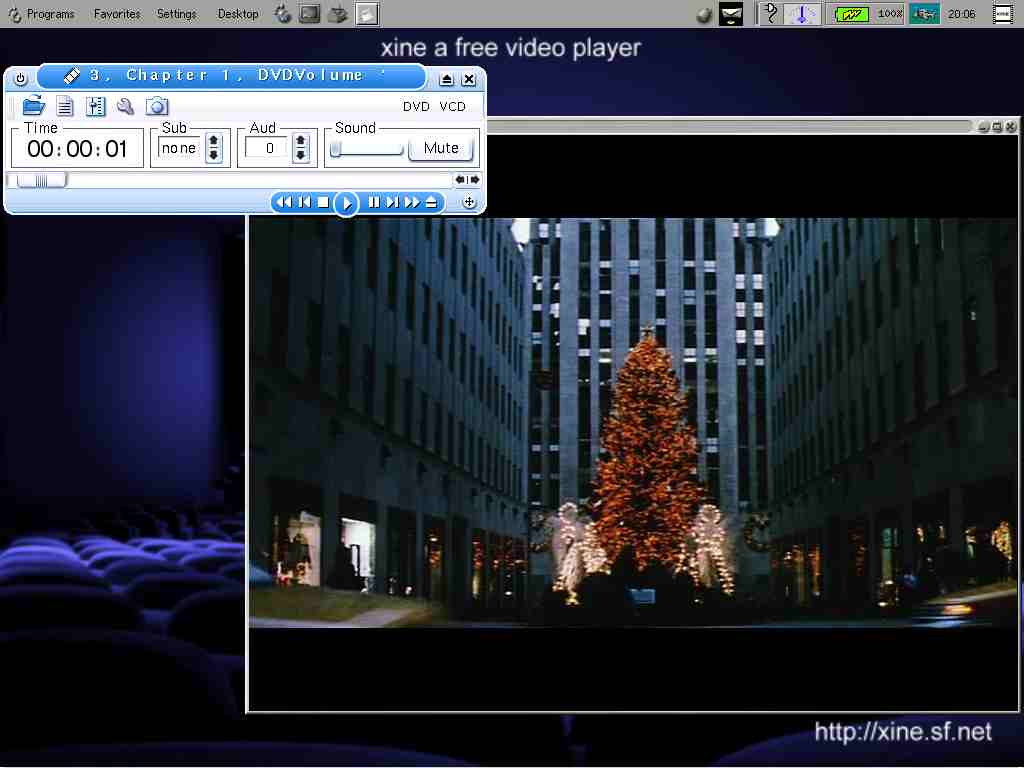Eject the disc in the playback controls
Image resolution: width=1024 pixels, height=768 pixels.
click(431, 202)
